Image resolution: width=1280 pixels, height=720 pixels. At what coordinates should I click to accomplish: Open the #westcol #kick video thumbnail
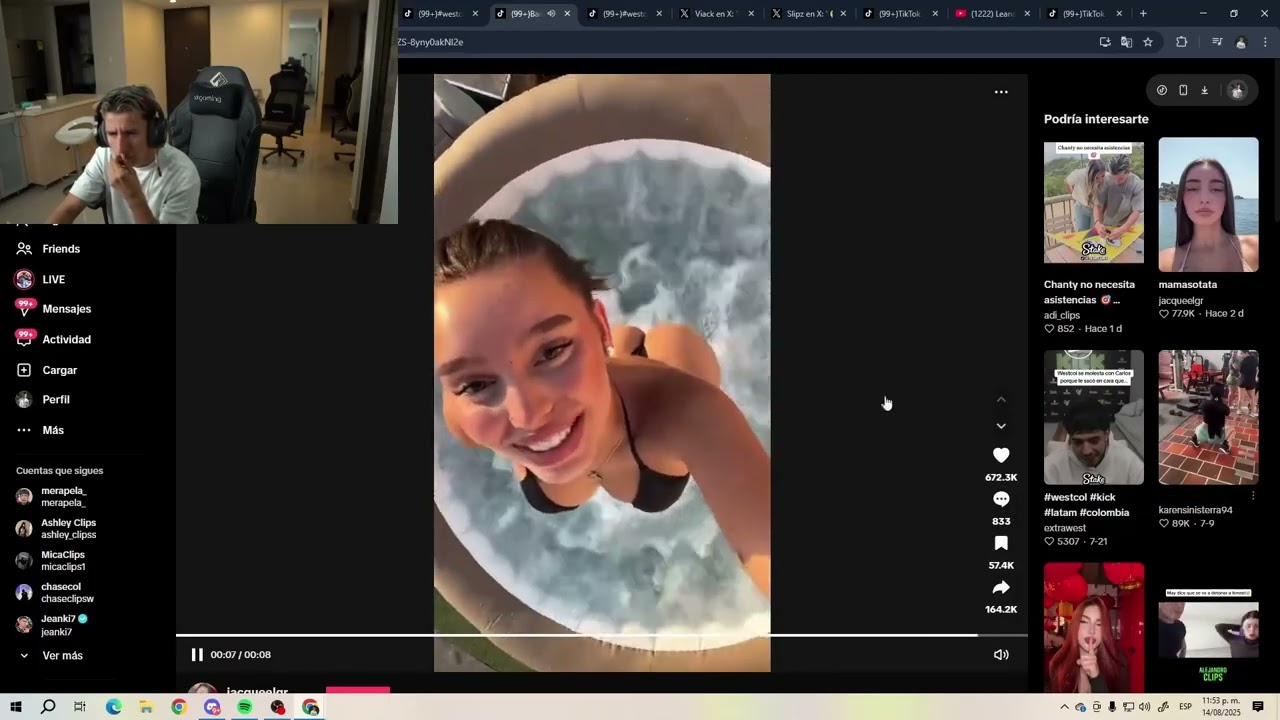pos(1093,418)
